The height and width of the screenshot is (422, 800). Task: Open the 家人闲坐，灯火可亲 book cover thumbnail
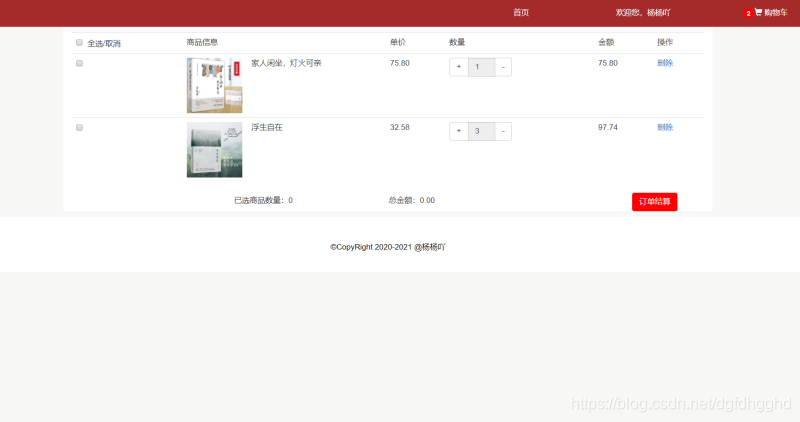click(x=214, y=85)
